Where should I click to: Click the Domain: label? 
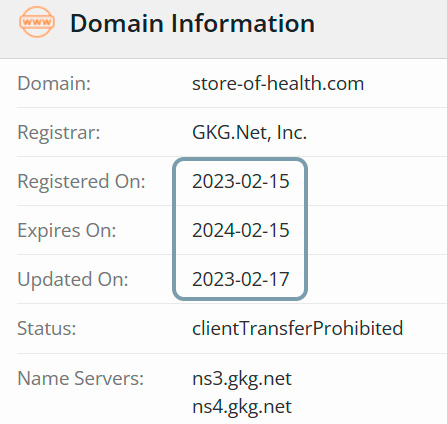pyautogui.click(x=54, y=83)
